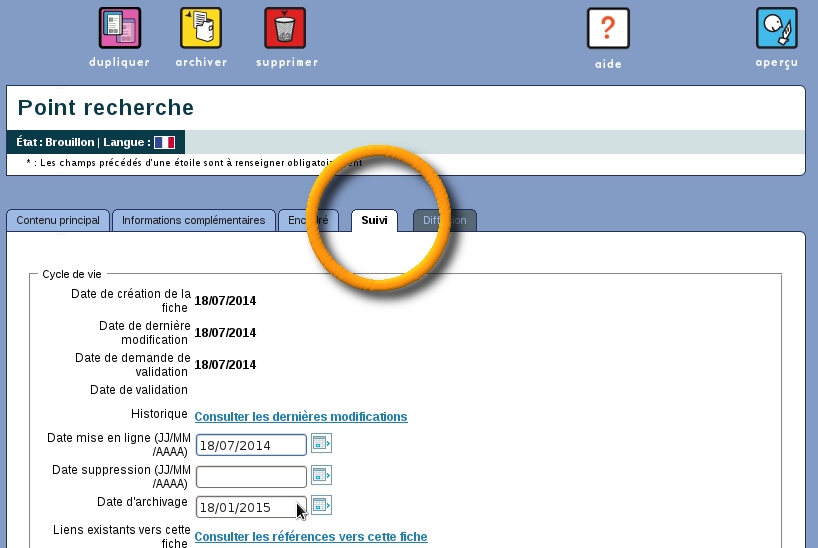Go to the Diffusion tab

pyautogui.click(x=445, y=221)
